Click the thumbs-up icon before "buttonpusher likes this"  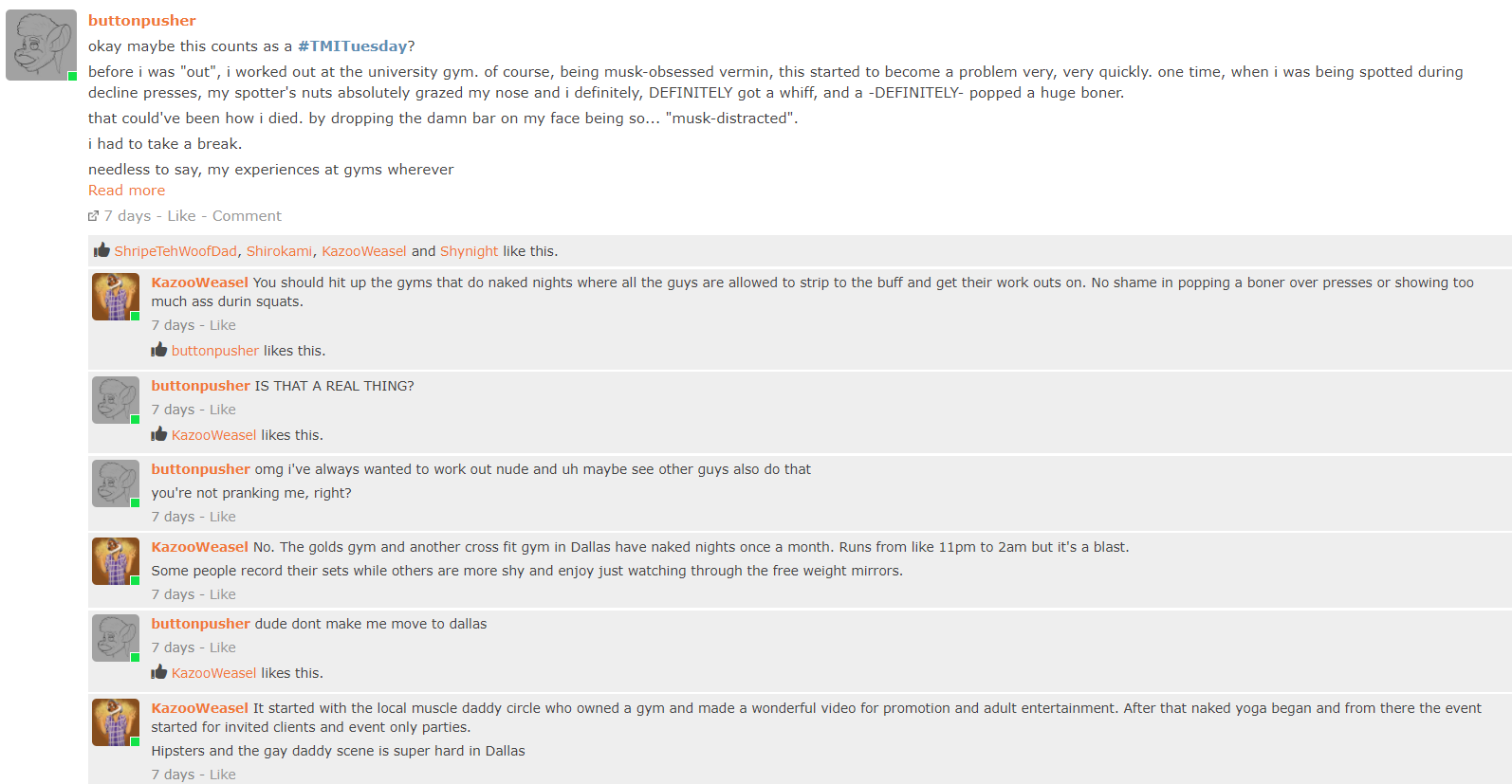[158, 350]
